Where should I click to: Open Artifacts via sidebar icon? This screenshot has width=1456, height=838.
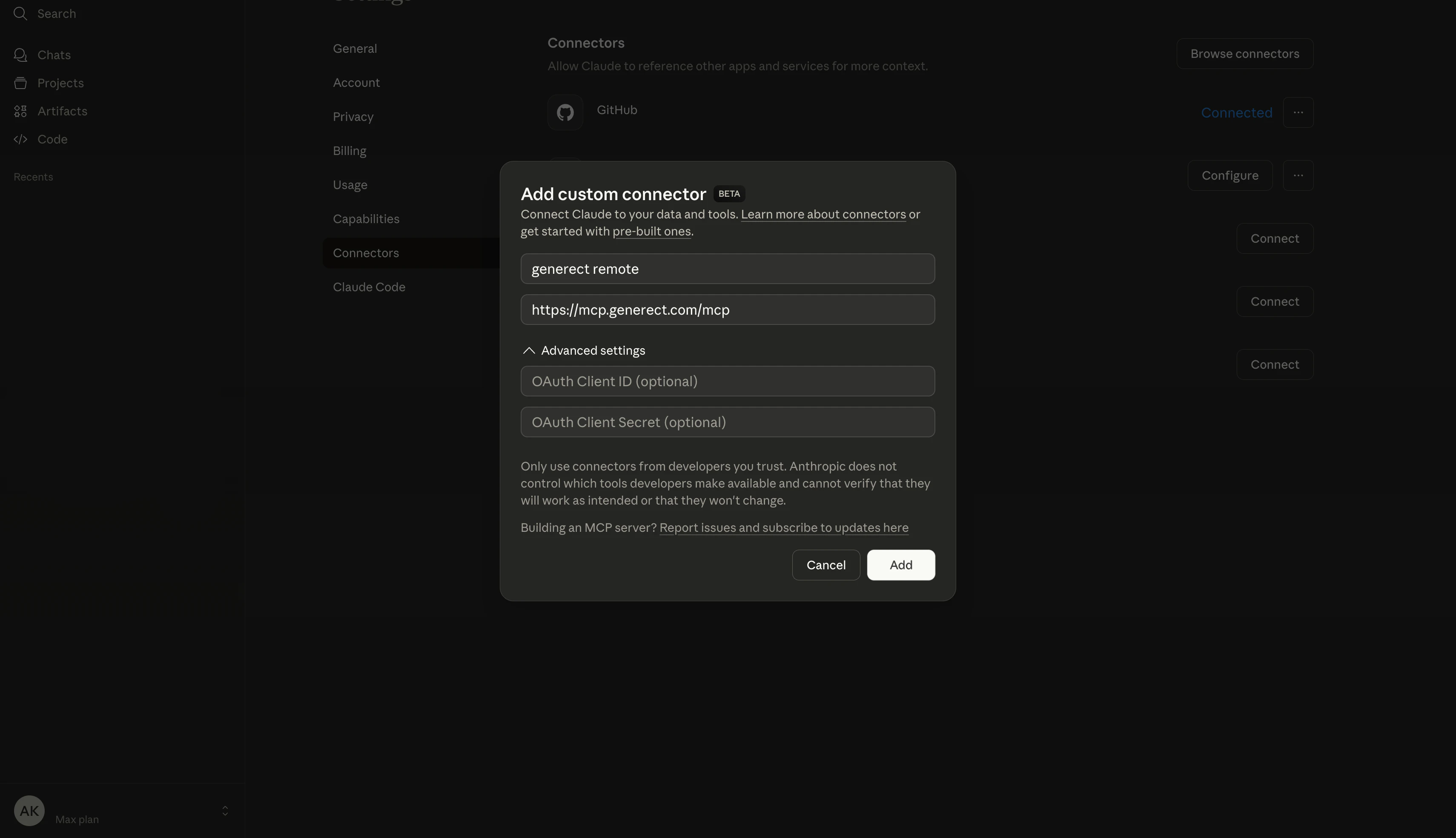[20, 111]
